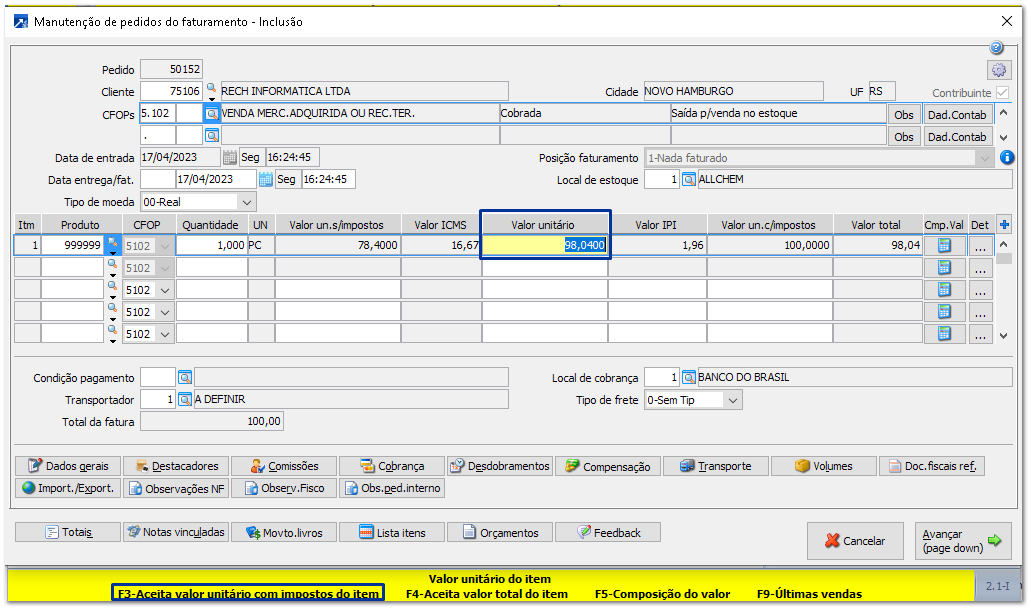Click the Cancelar button
1031x610 pixels.
pyautogui.click(x=855, y=541)
